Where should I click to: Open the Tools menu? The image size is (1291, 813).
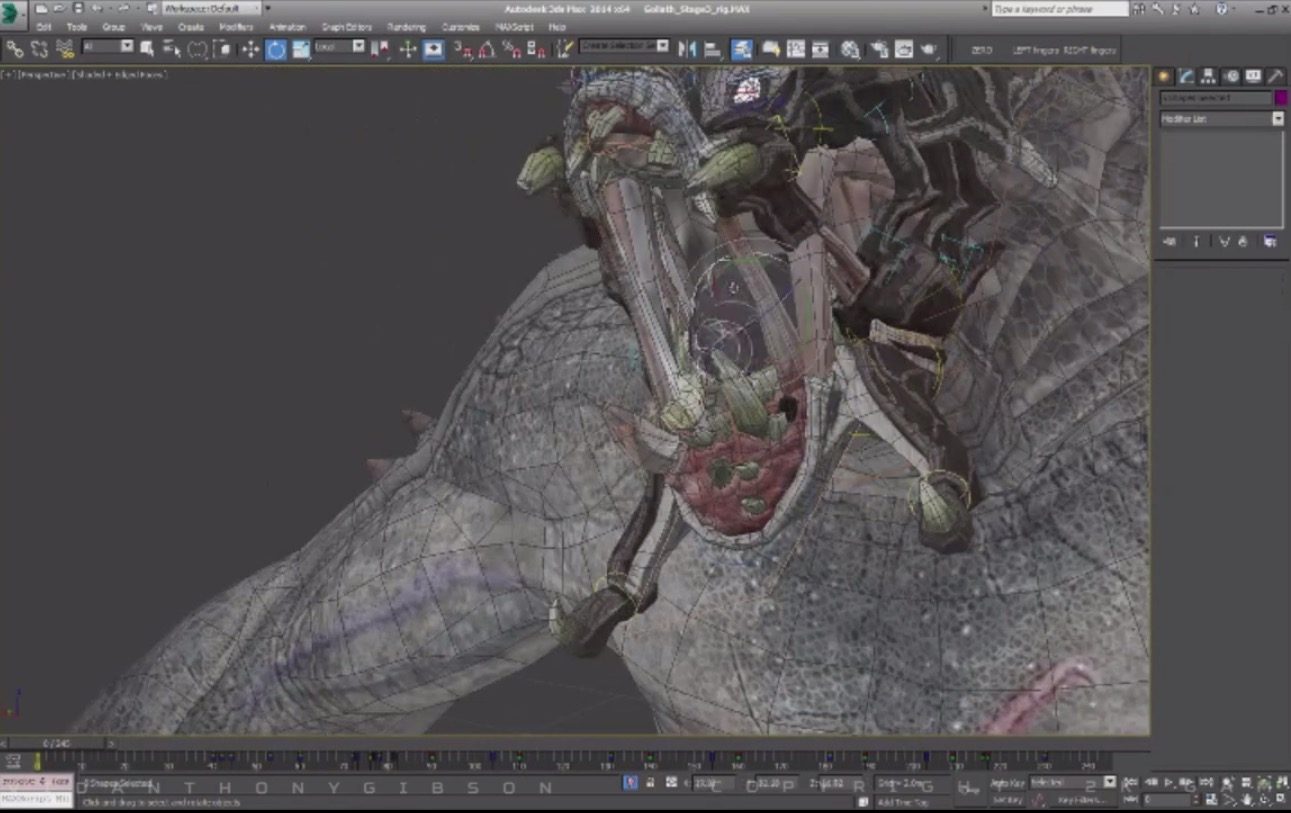tap(77, 27)
